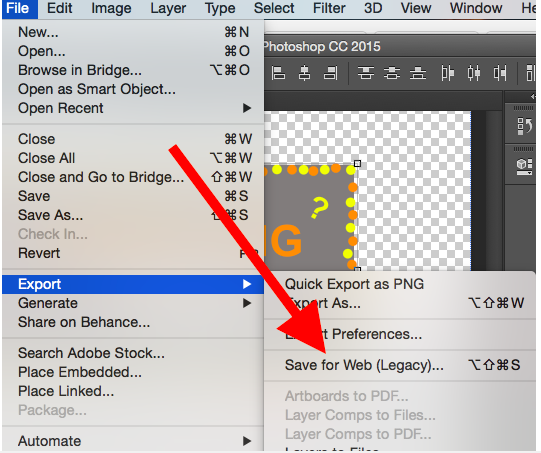Choose Export As... in submenu
541x453 pixels.
tap(400, 303)
